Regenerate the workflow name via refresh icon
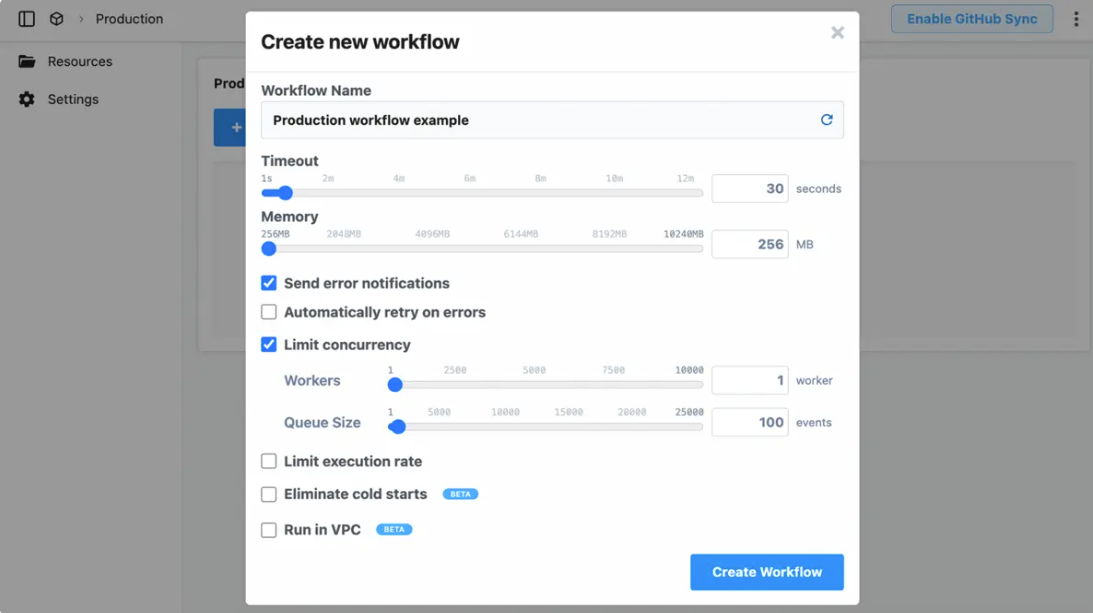The height and width of the screenshot is (613, 1093). (826, 119)
